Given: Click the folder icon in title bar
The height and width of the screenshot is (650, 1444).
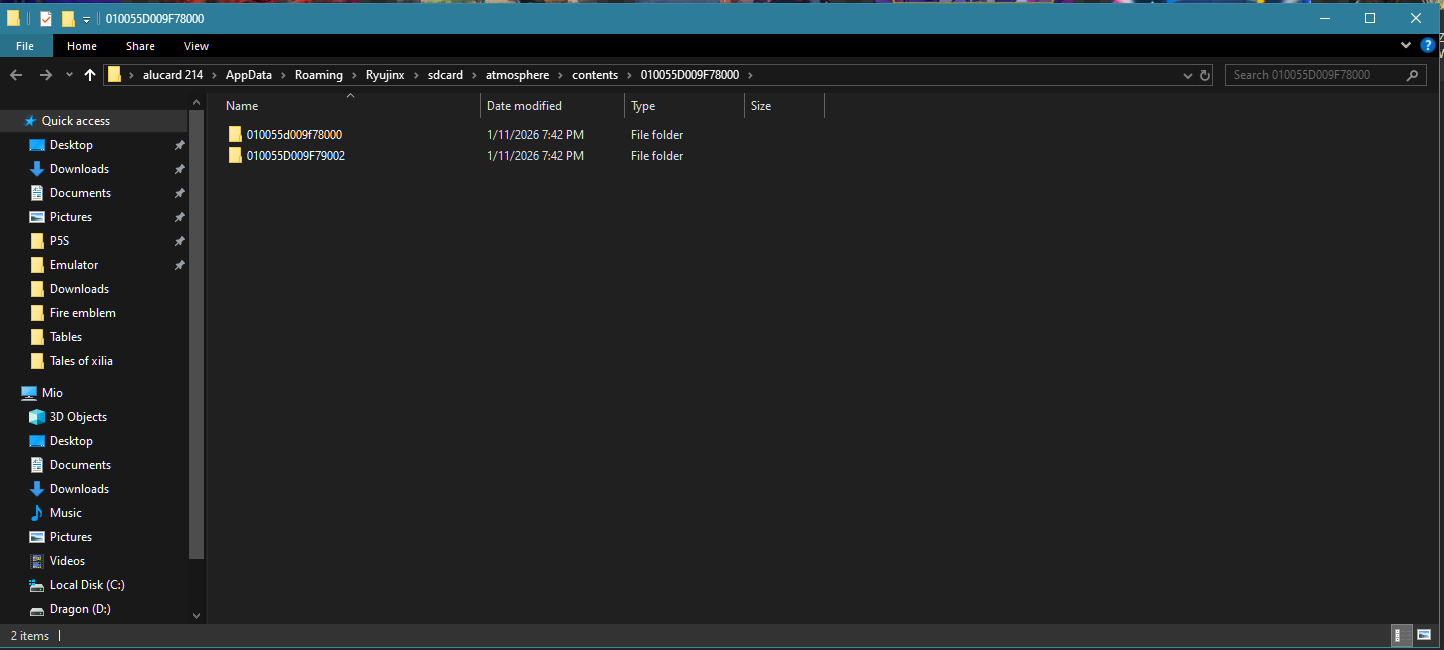Looking at the screenshot, I should pos(14,18).
